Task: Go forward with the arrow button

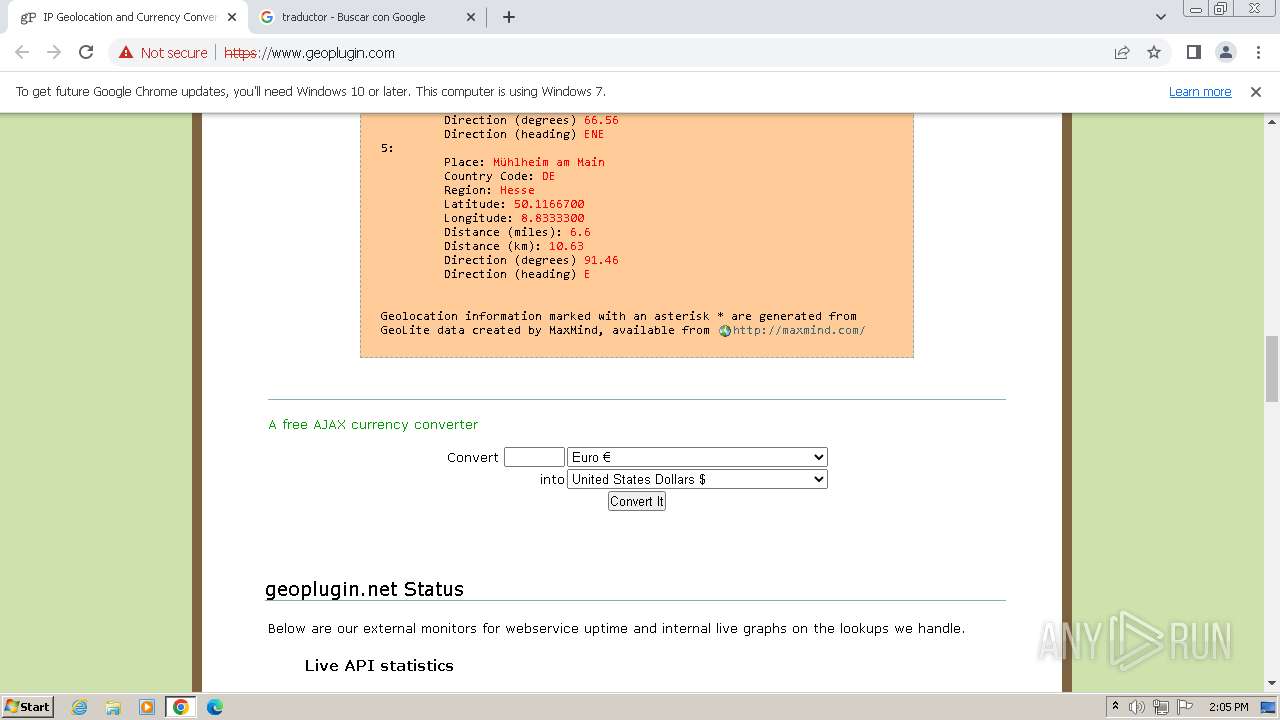Action: (54, 53)
